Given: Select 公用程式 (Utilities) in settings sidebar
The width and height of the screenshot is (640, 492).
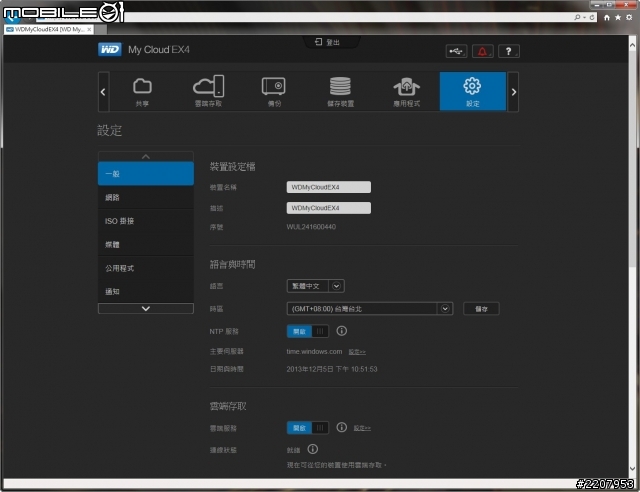Looking at the screenshot, I should [146, 268].
